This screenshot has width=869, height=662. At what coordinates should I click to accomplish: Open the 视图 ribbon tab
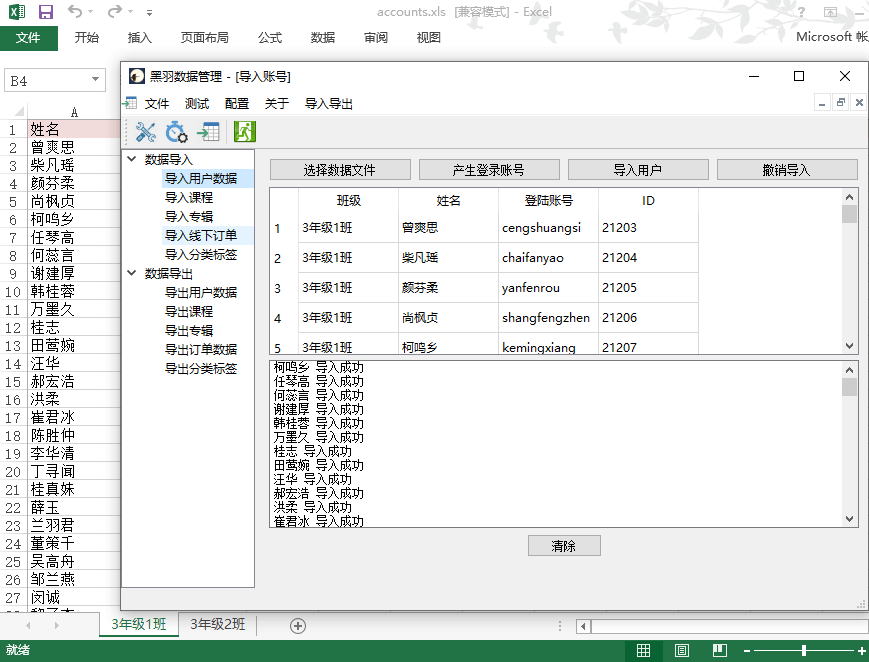tap(428, 38)
